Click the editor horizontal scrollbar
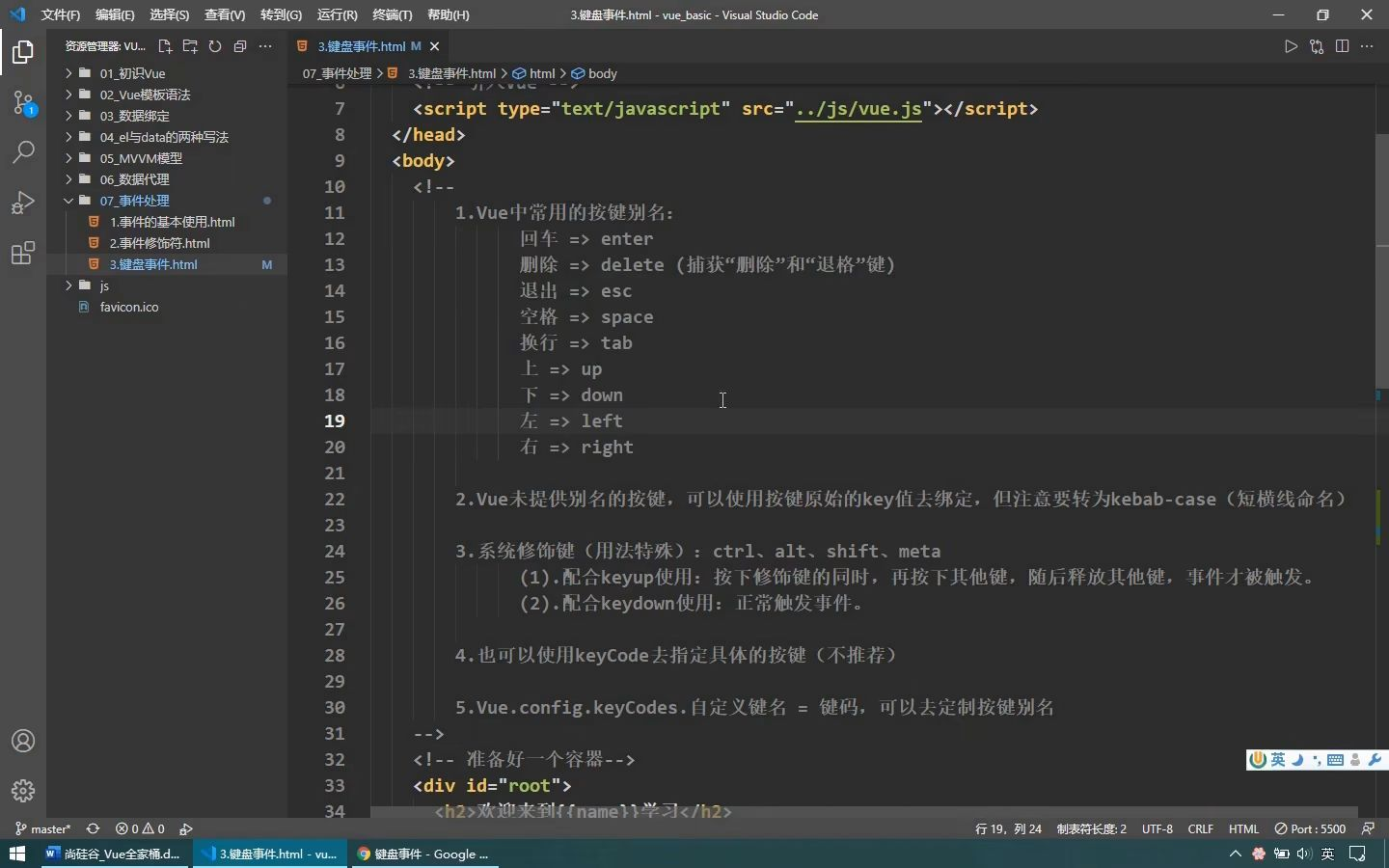The image size is (1389, 868). 864,813
